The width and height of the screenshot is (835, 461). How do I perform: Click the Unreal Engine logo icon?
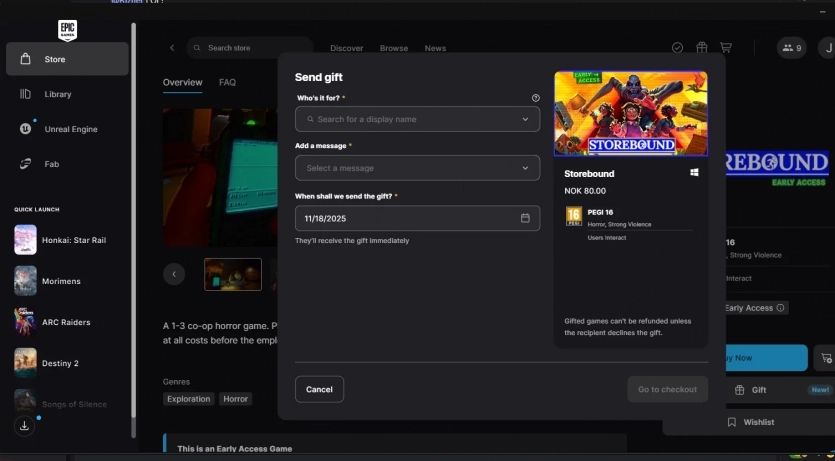pyautogui.click(x=25, y=129)
